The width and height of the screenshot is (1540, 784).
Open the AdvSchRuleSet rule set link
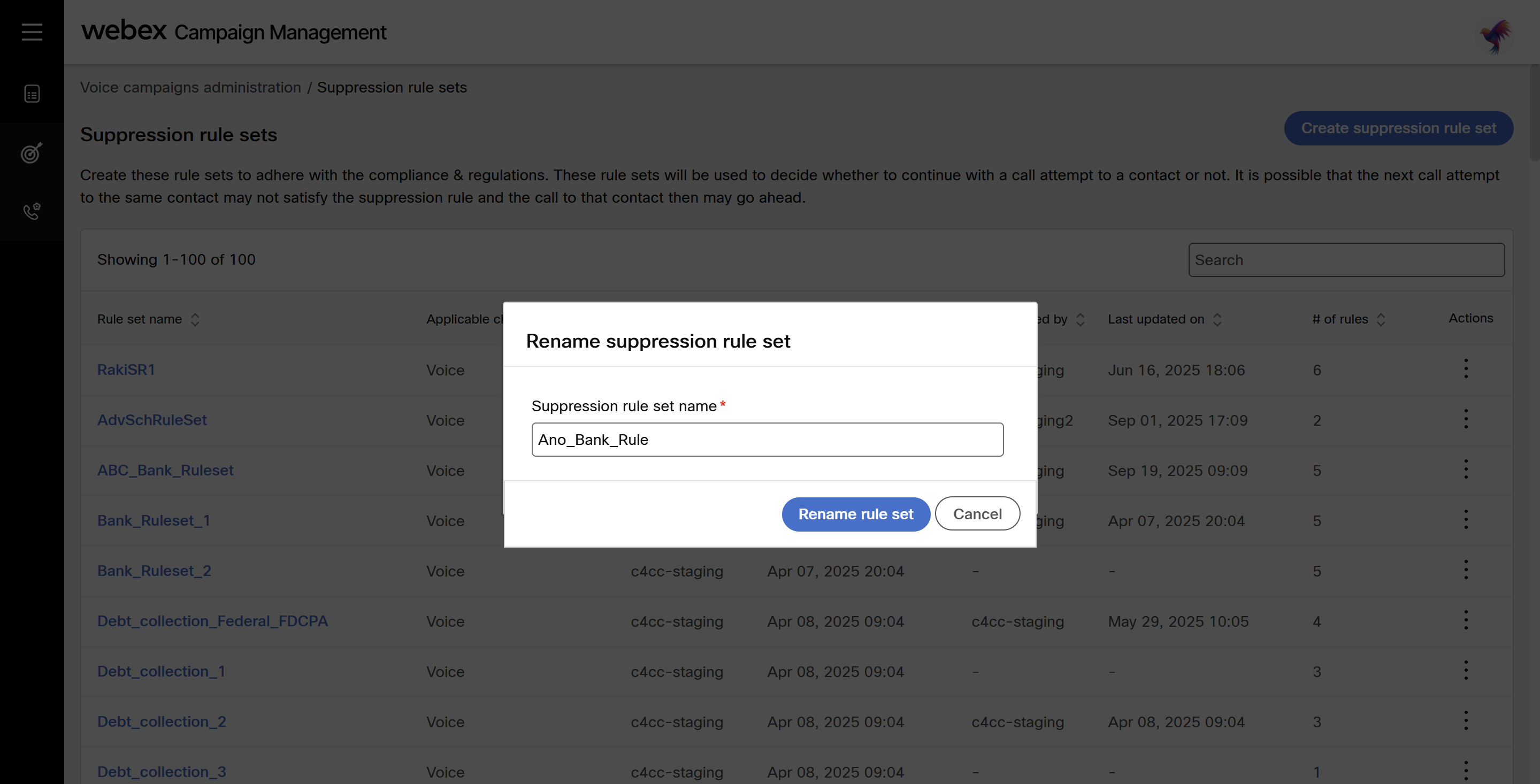[x=152, y=420]
